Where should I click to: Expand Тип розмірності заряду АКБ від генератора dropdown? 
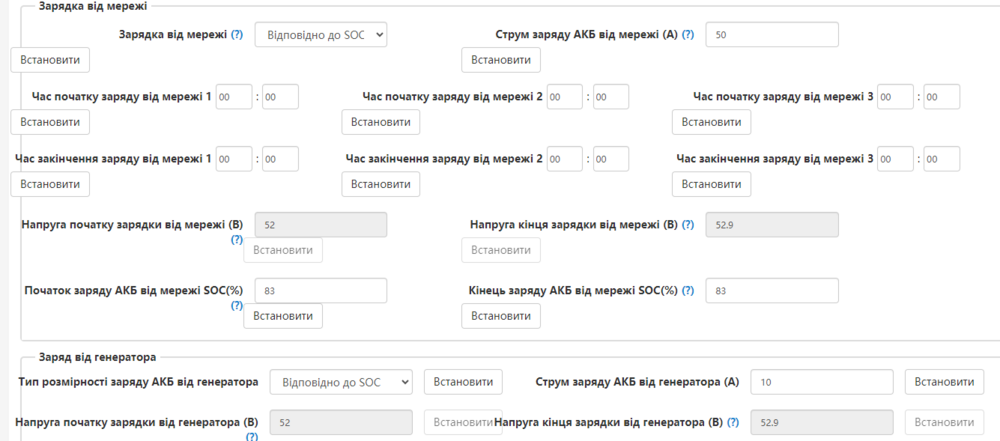[341, 382]
